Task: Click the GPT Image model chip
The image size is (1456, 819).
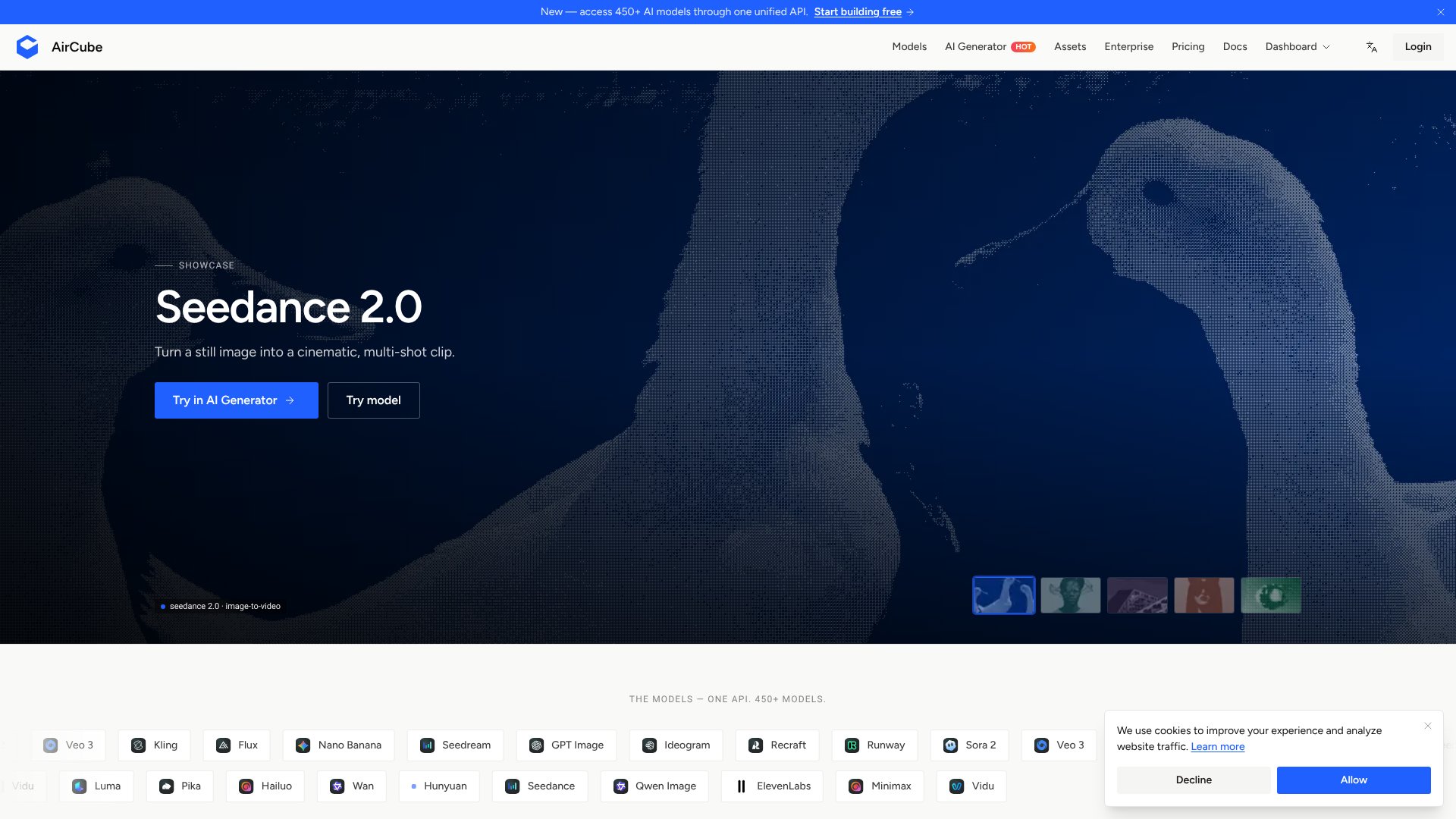Action: [x=566, y=745]
